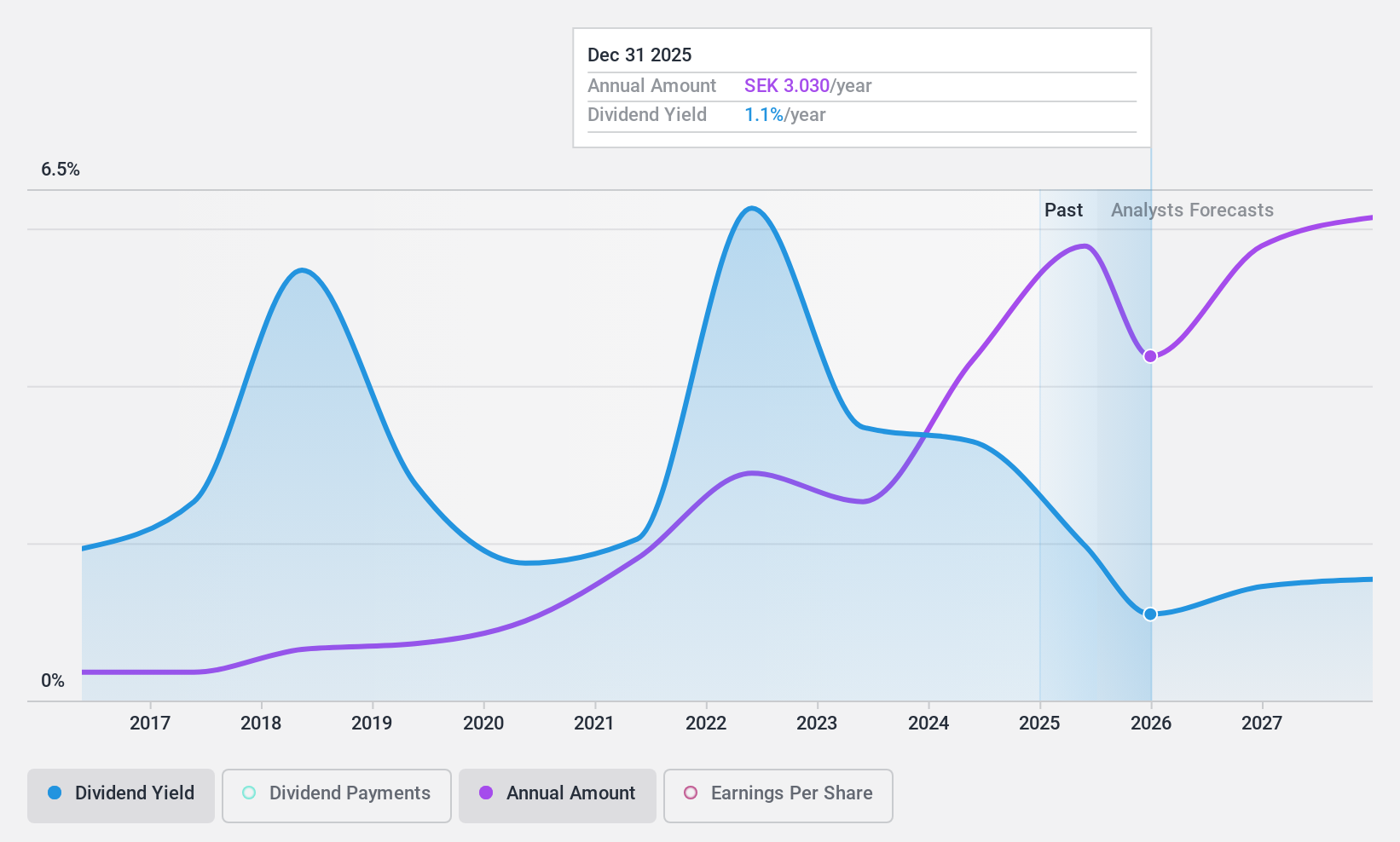
Task: Click the 2019 axis label
Action: point(372,724)
